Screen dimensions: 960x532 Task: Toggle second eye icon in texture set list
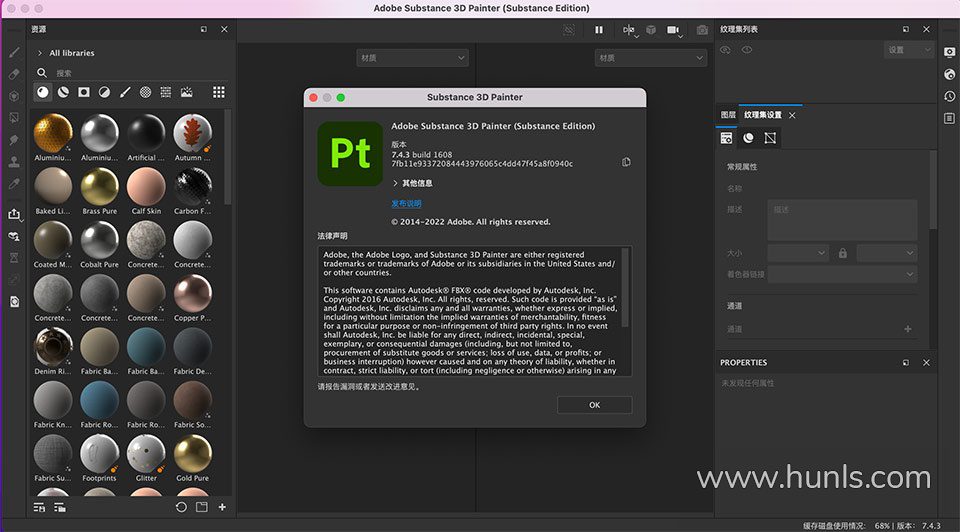coord(747,50)
